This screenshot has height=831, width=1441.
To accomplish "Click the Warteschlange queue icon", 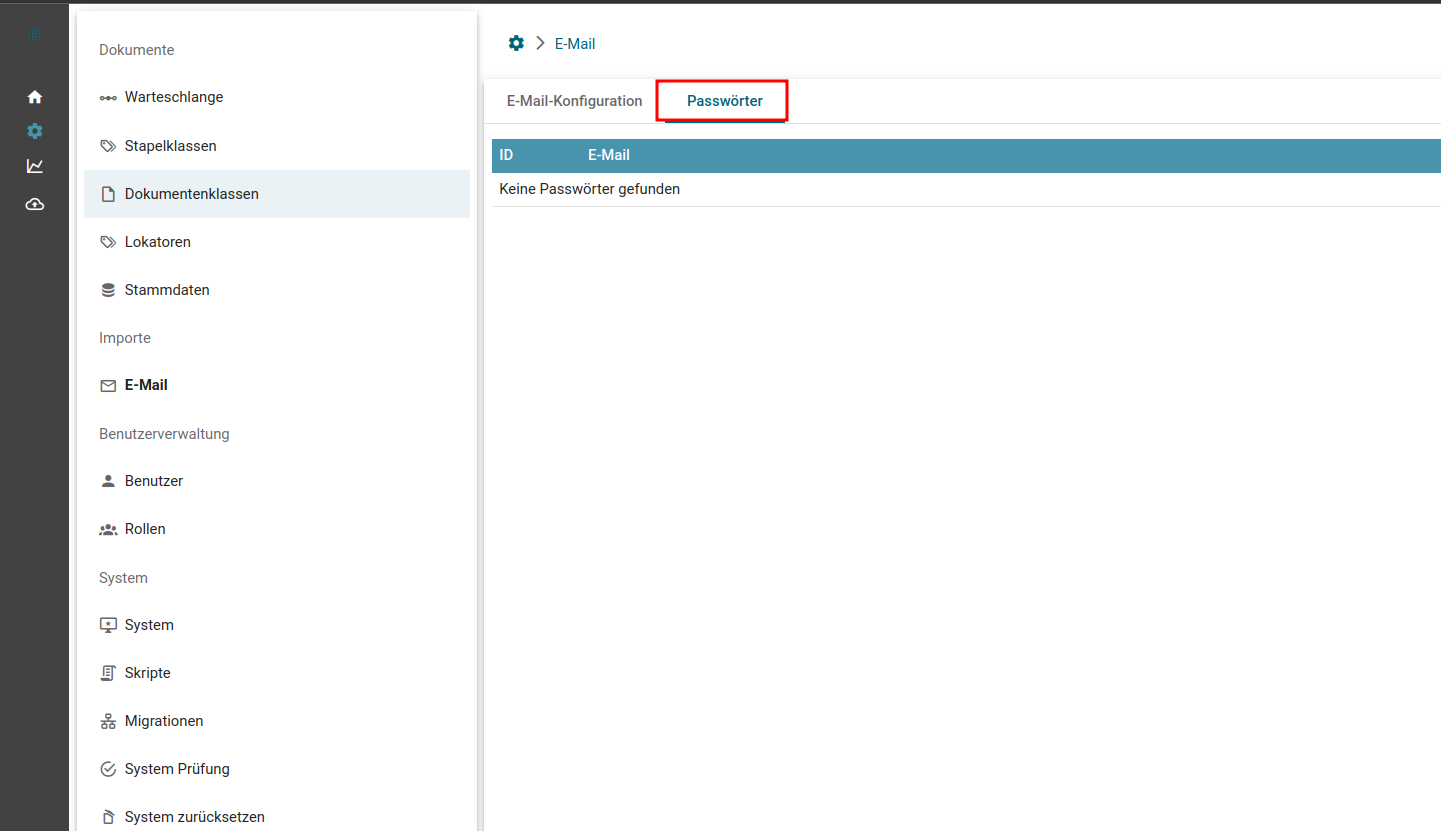I will (108, 98).
